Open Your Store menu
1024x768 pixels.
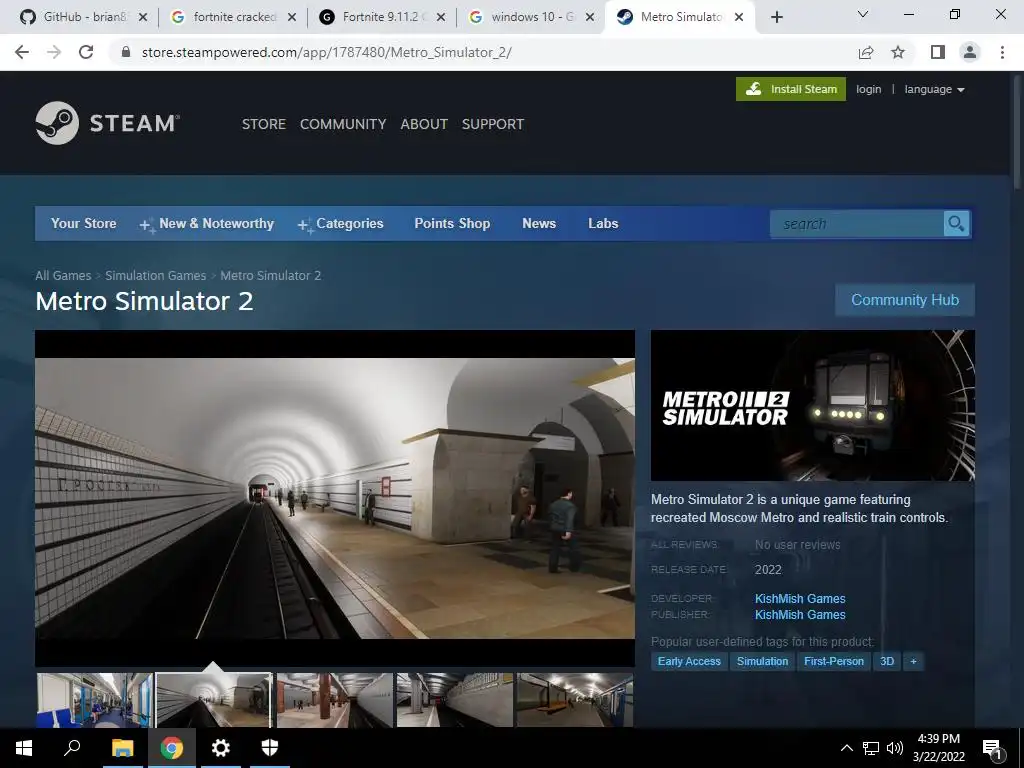pyautogui.click(x=84, y=223)
